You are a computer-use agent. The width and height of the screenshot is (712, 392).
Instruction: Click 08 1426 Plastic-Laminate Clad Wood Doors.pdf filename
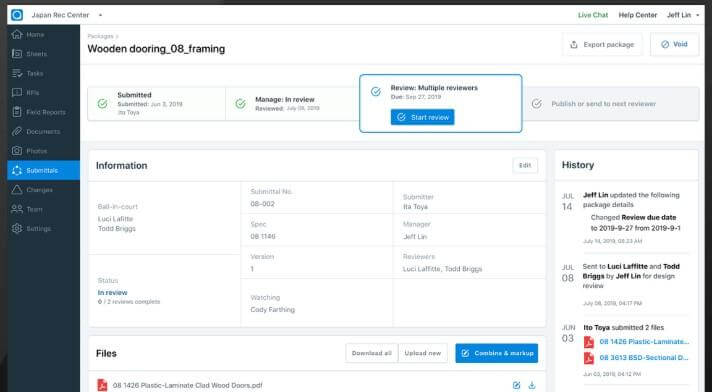click(188, 385)
